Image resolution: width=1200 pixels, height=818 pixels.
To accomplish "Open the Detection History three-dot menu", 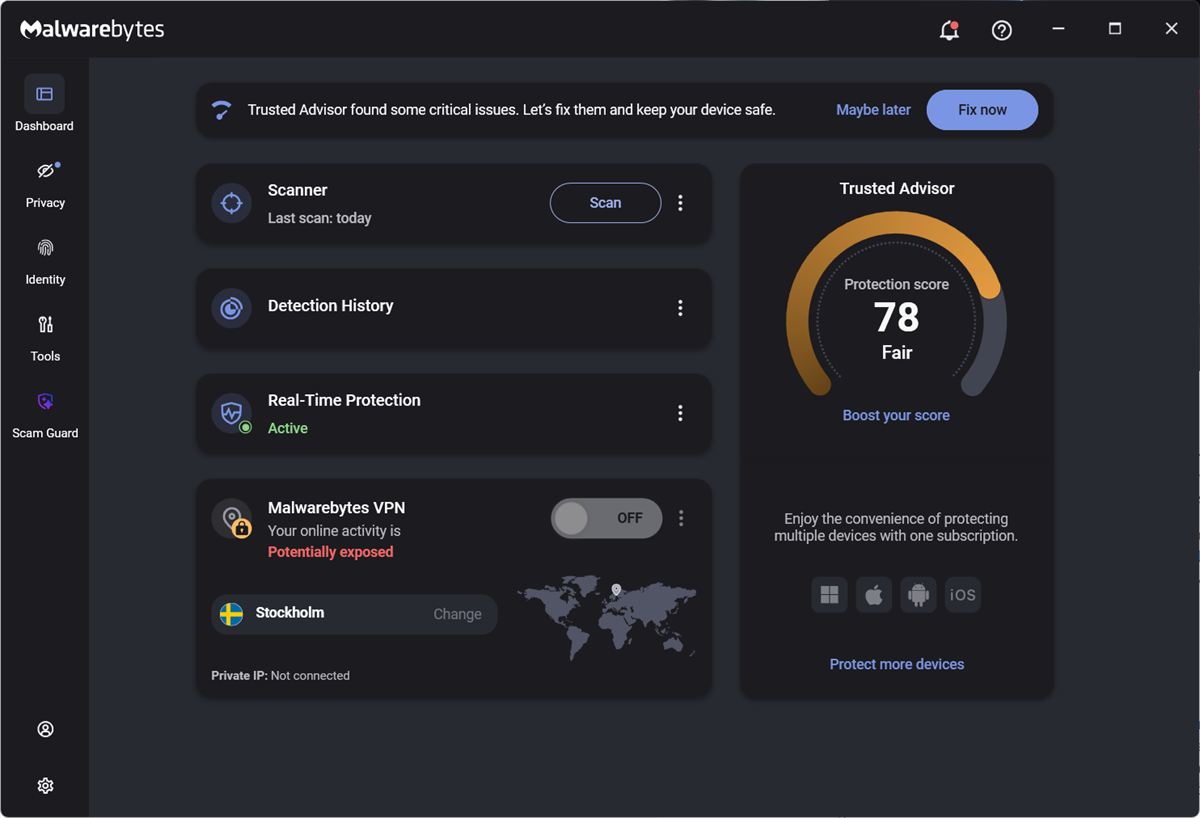I will coord(680,308).
